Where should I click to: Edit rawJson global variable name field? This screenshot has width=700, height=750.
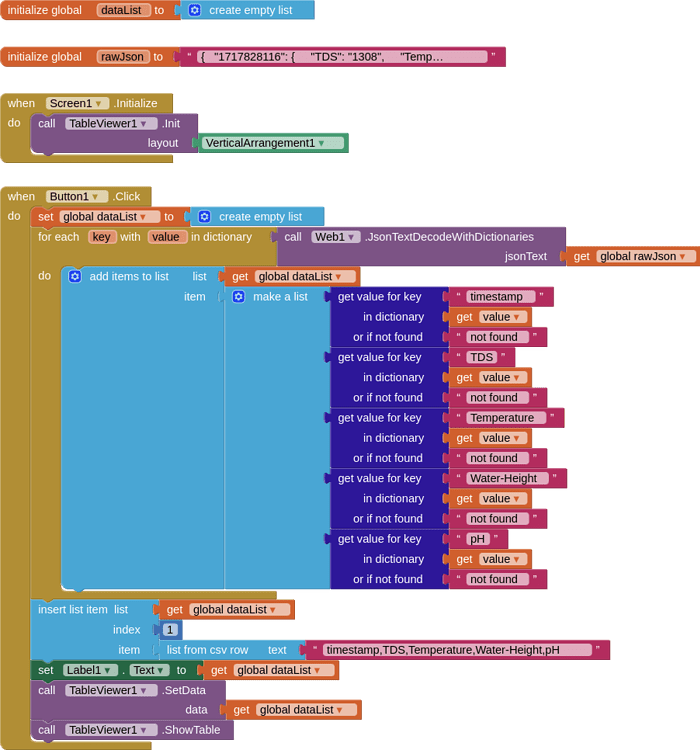click(x=123, y=57)
